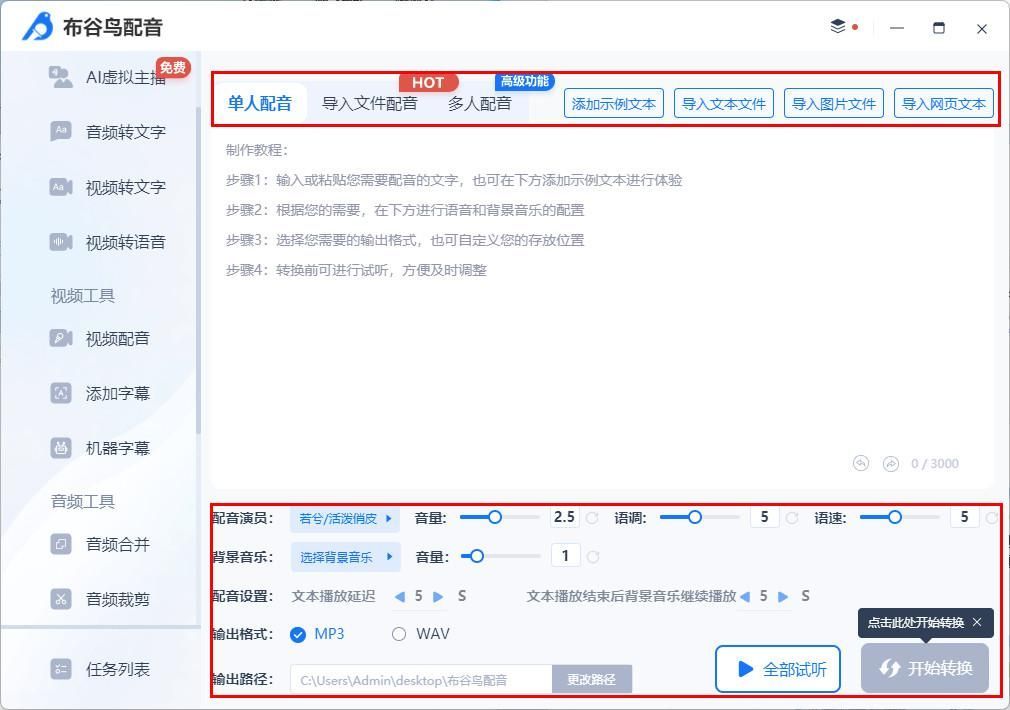Click the 配音设置 label
The width and height of the screenshot is (1010, 710).
(242, 596)
